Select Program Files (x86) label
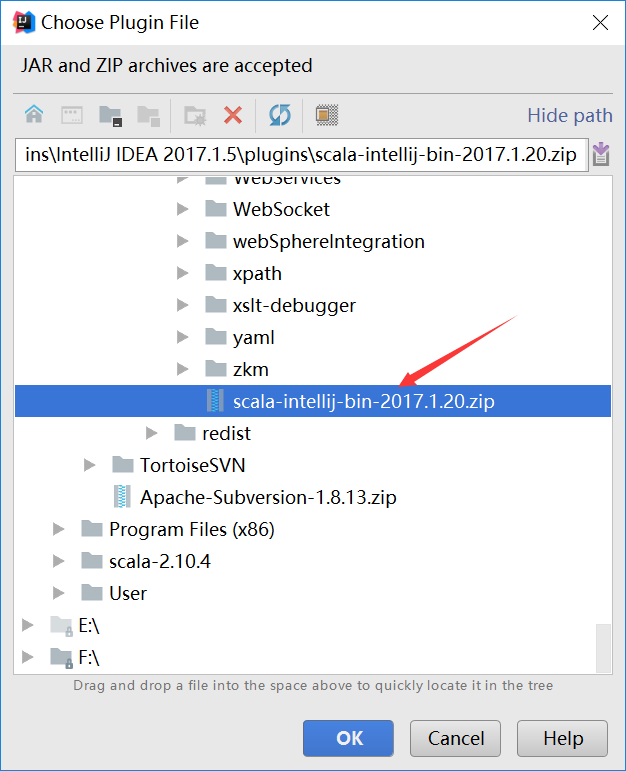 [x=192, y=529]
